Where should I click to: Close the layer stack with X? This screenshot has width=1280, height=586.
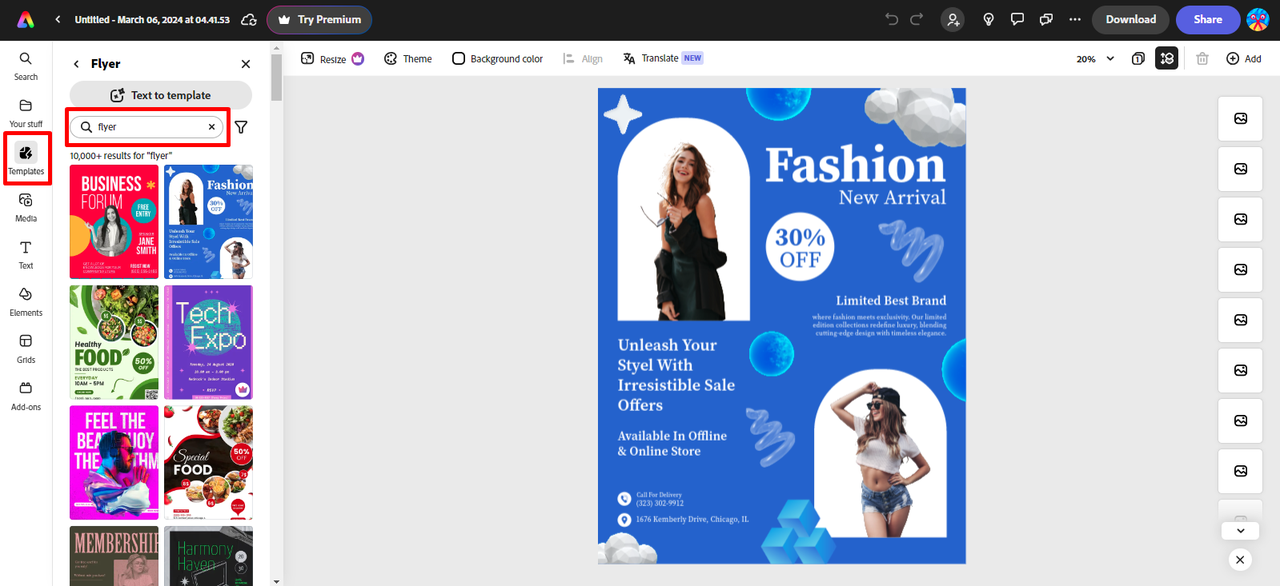pos(1240,560)
